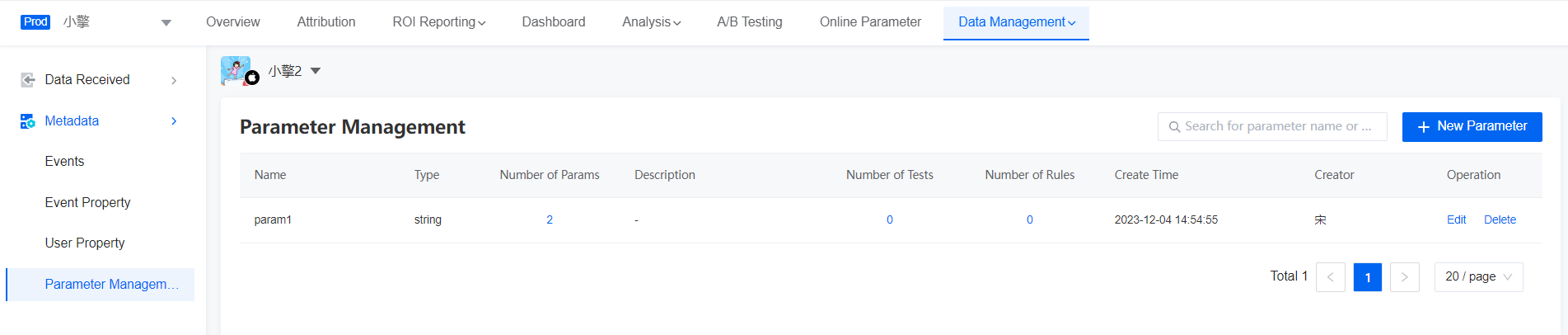Go to next page arrow
The height and width of the screenshot is (335, 1568).
1405,277
